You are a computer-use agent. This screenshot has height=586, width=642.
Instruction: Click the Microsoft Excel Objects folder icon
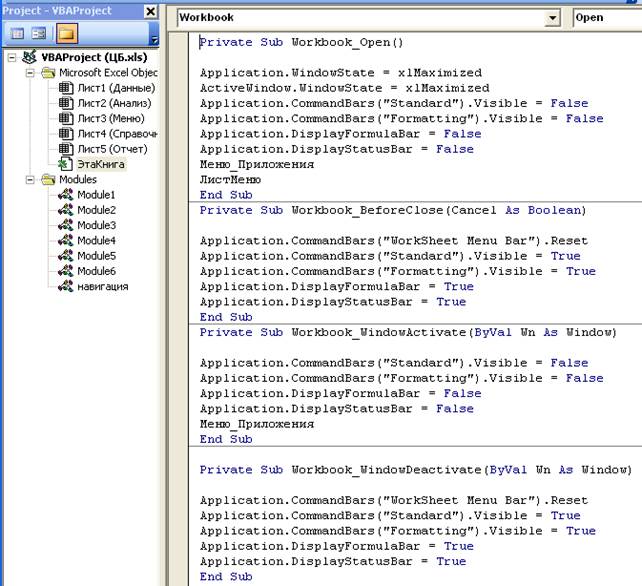48,73
